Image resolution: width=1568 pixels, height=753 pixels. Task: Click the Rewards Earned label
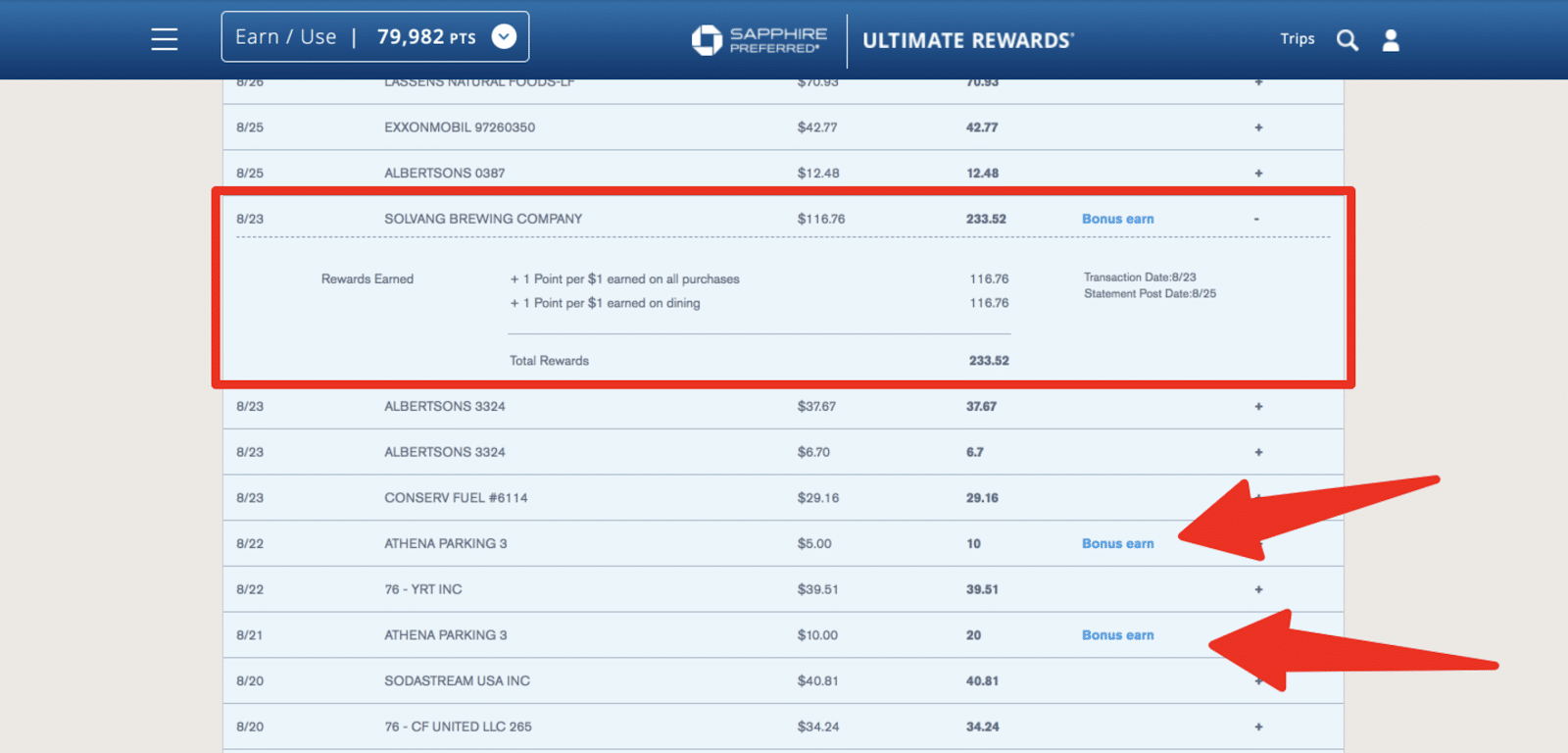pyautogui.click(x=367, y=279)
